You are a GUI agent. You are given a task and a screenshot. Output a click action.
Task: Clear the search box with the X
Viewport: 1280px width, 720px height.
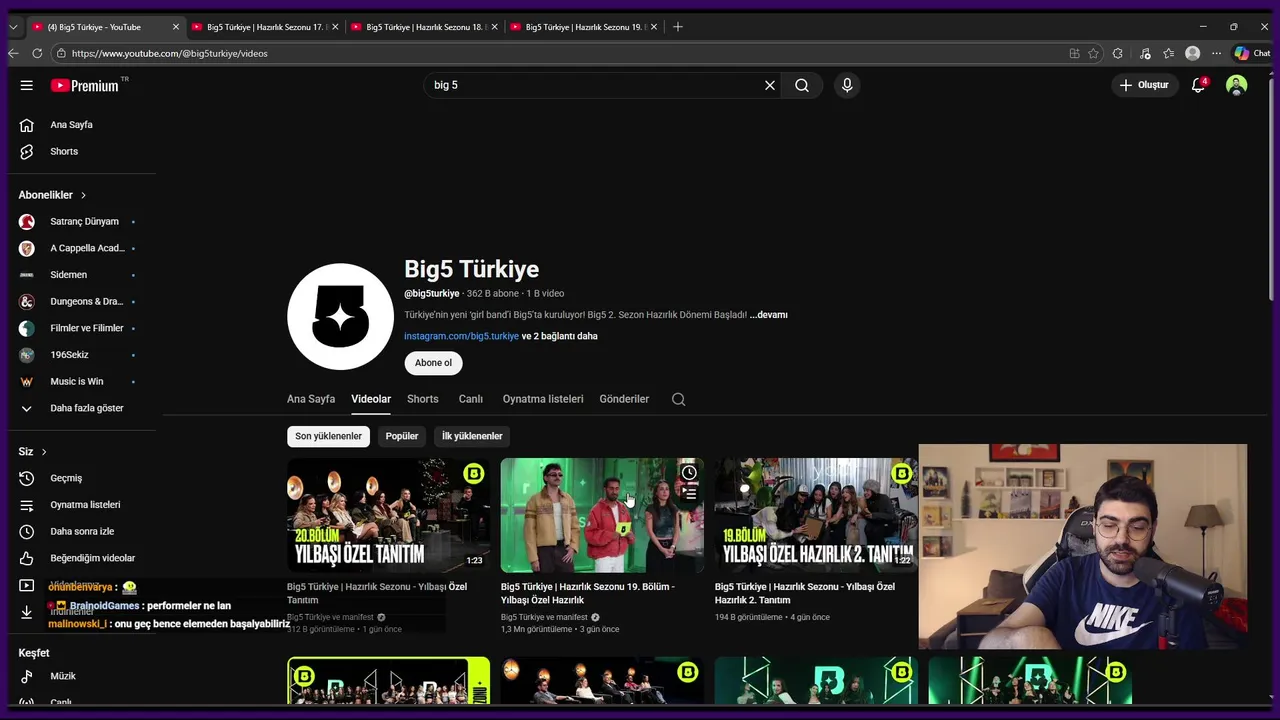(x=770, y=85)
